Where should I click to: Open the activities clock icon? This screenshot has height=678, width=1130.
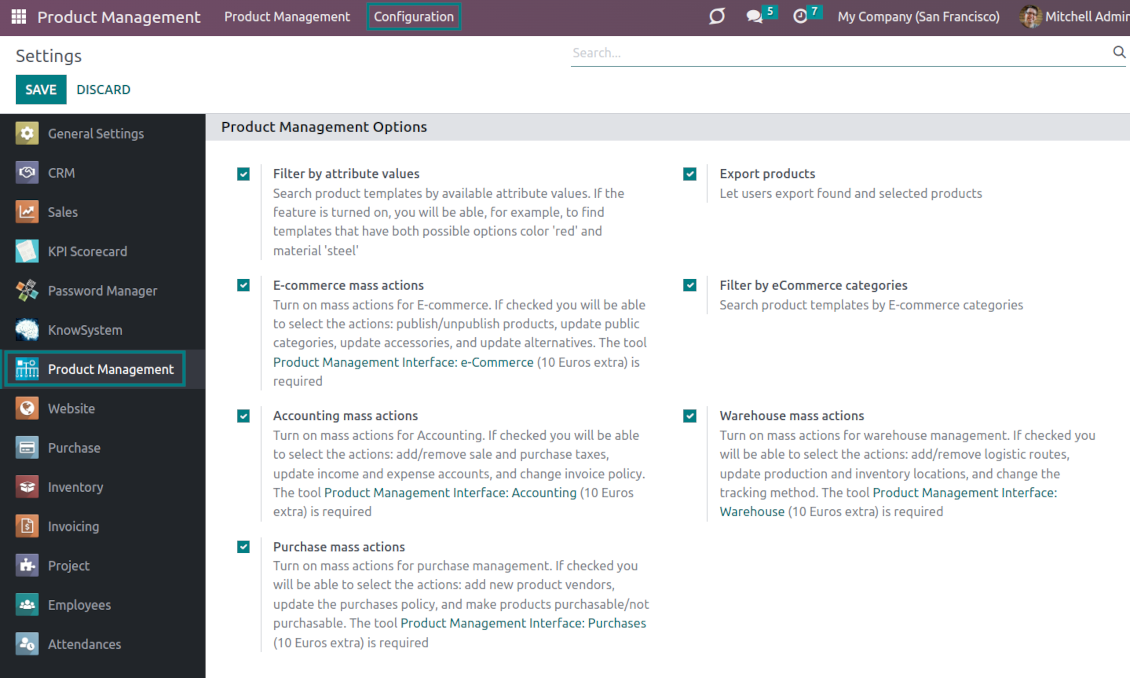[800, 17]
